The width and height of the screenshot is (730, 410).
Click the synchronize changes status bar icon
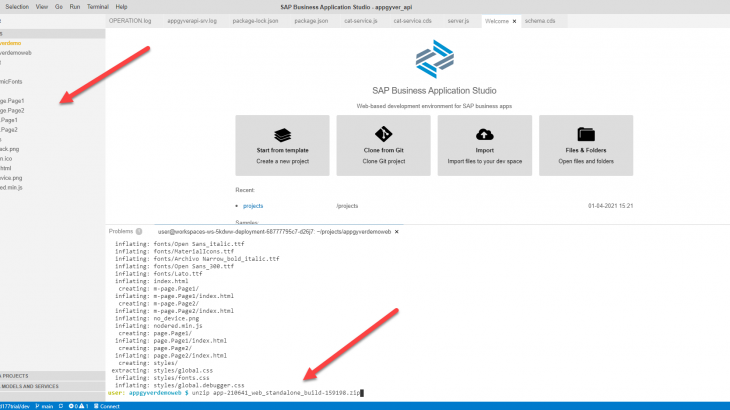point(61,406)
